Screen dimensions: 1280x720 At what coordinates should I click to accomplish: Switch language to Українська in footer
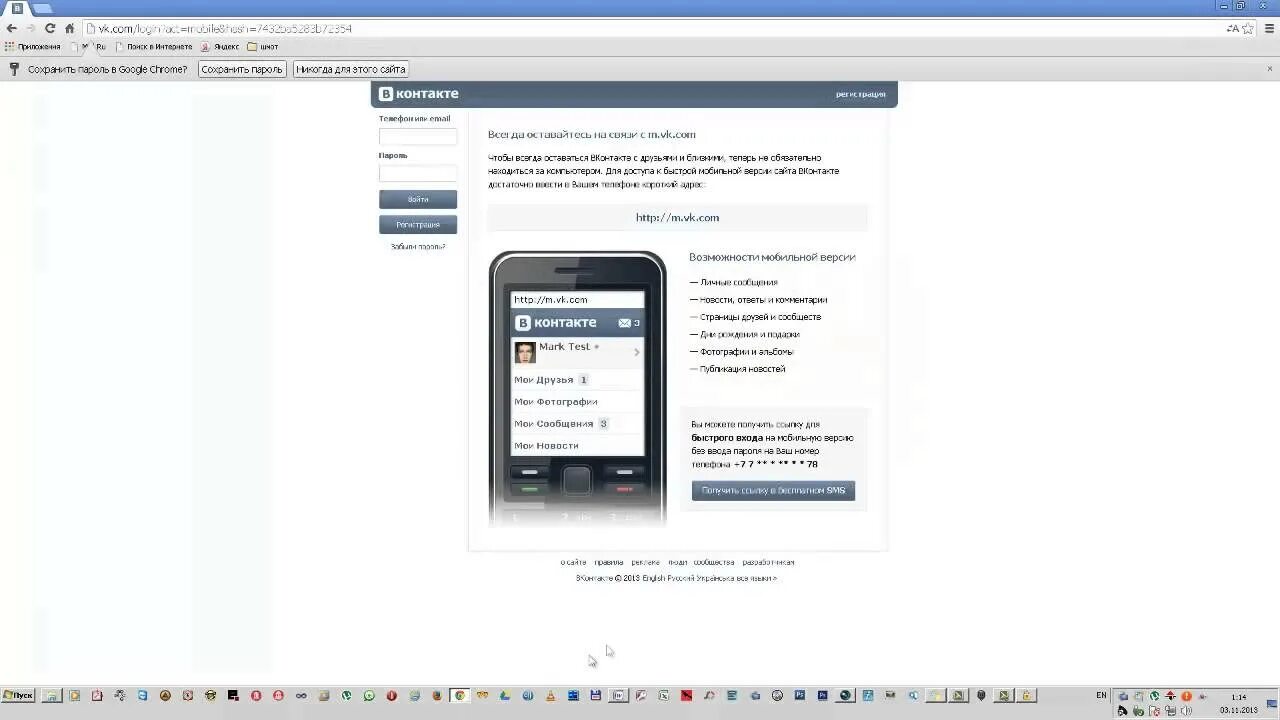point(715,578)
